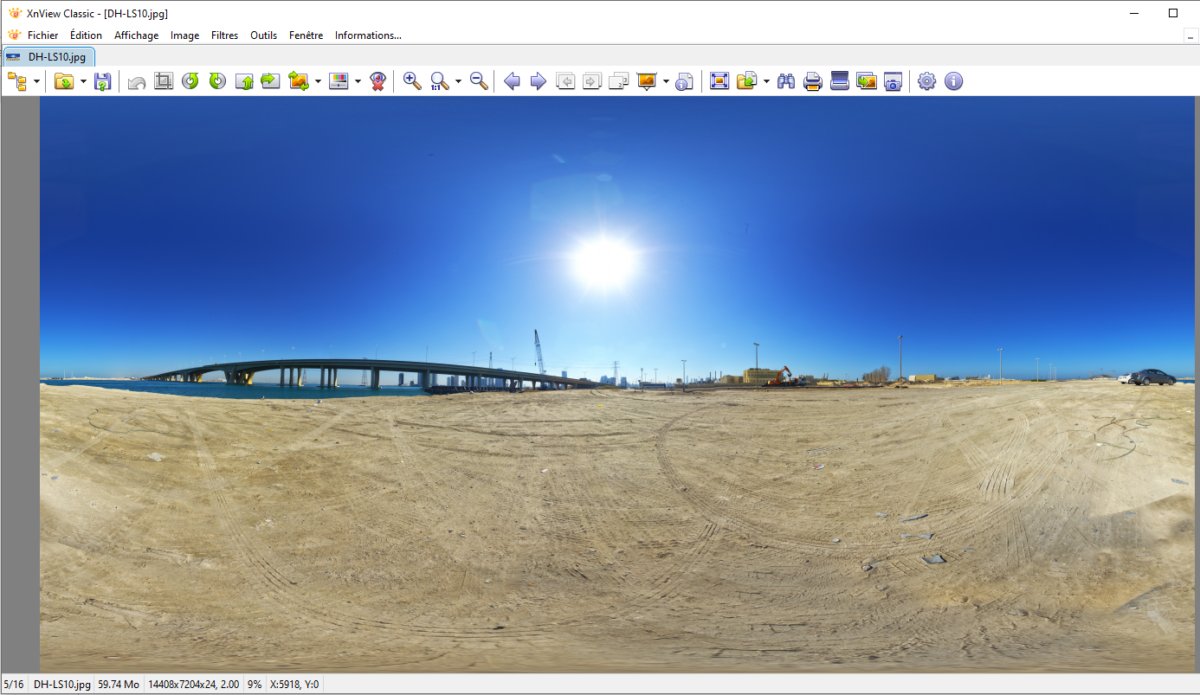Viewport: 1200px width, 695px height.
Task: Print the current image
Action: [x=813, y=81]
